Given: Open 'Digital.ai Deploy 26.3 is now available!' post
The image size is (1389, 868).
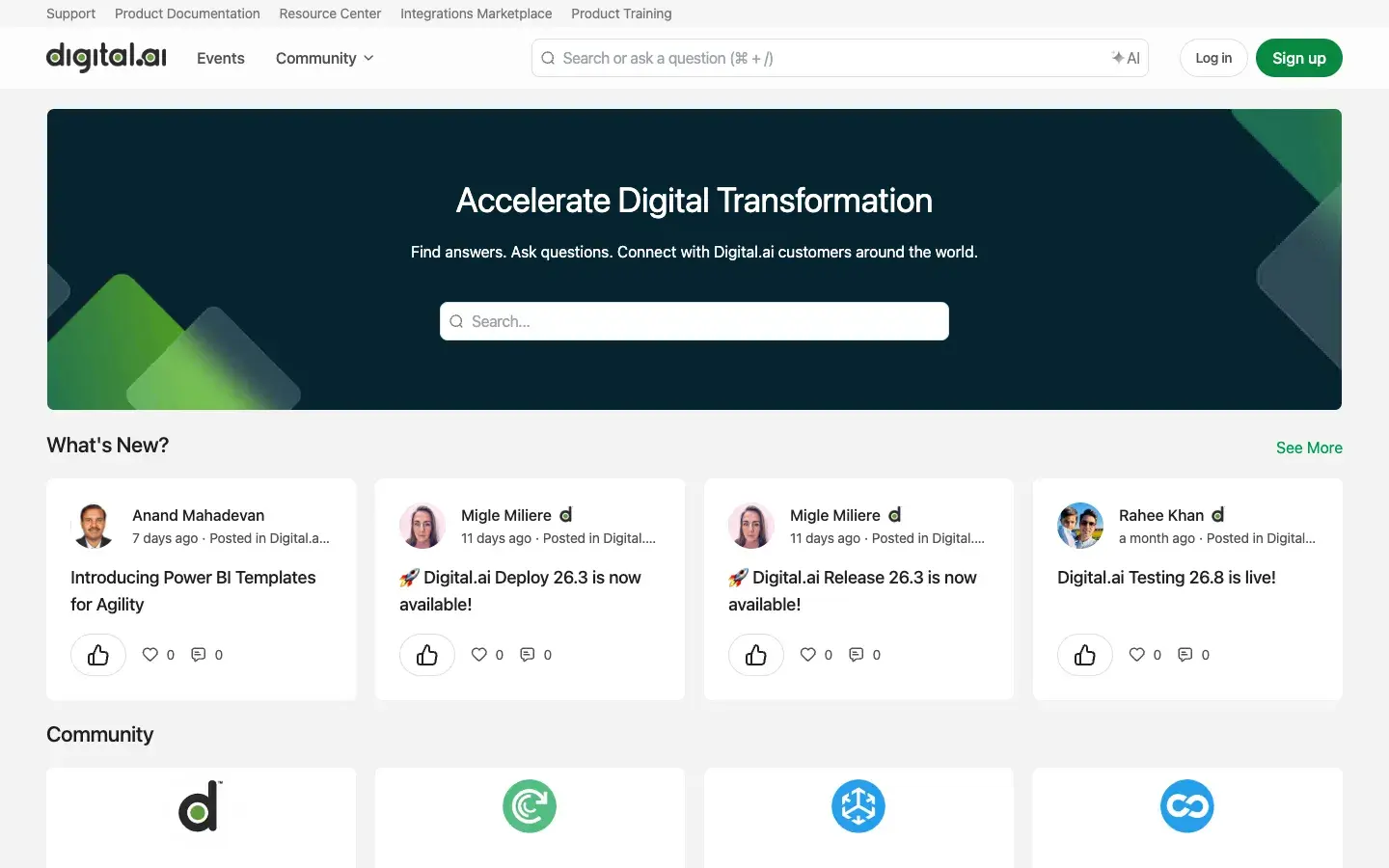Looking at the screenshot, I should 521,591.
